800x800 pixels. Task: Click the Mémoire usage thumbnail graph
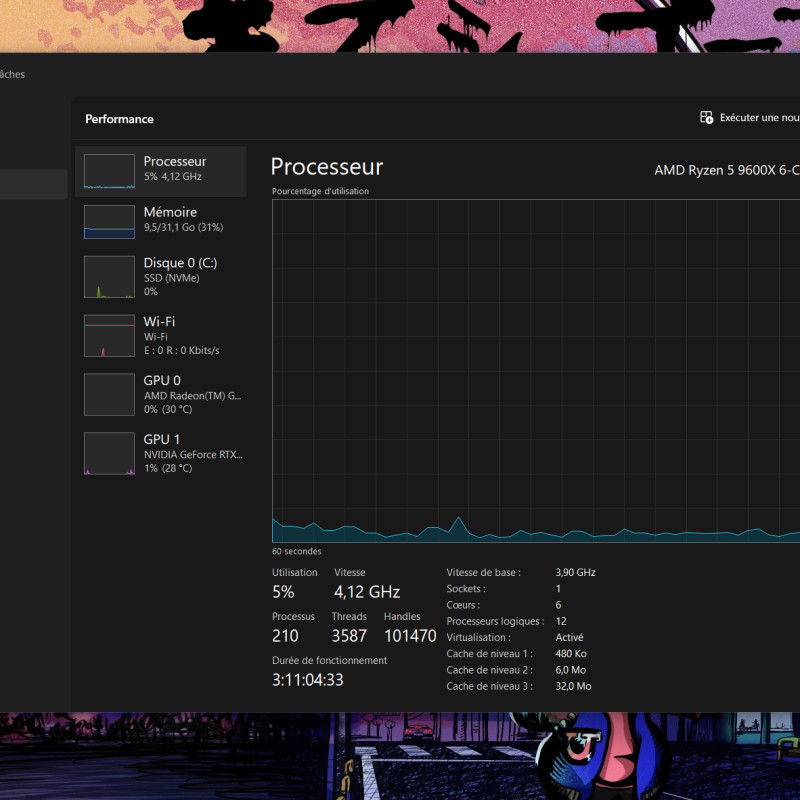tap(109, 221)
